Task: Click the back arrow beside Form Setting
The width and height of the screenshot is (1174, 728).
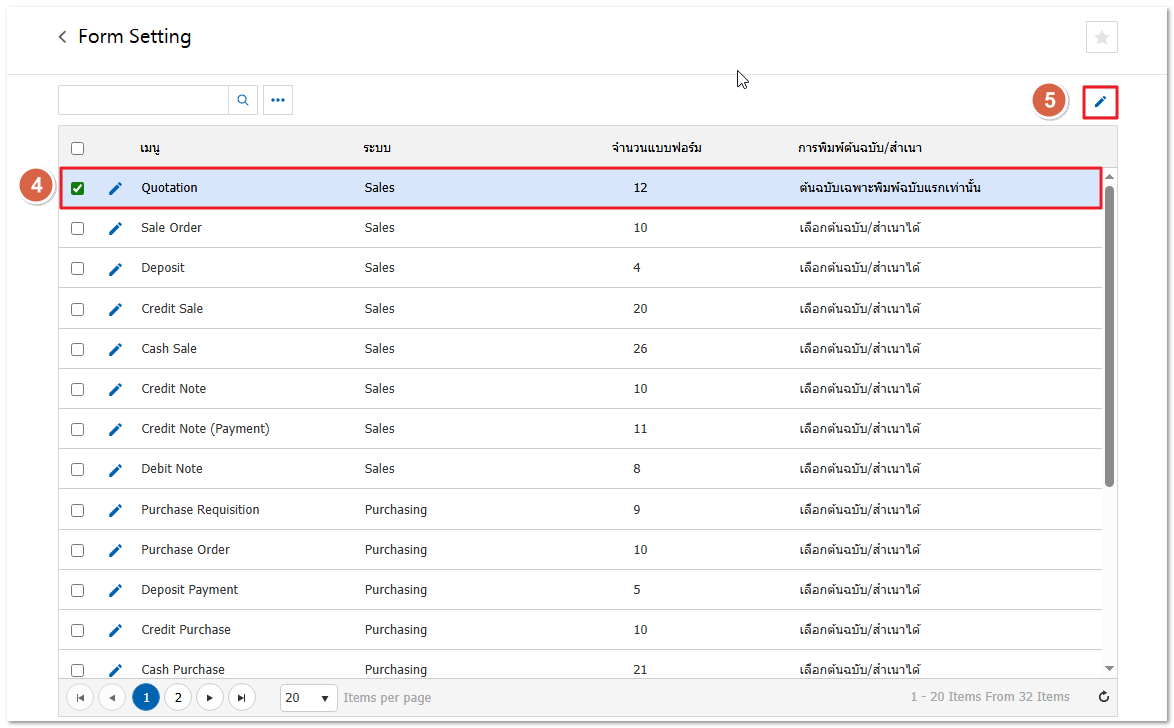Action: 62,37
